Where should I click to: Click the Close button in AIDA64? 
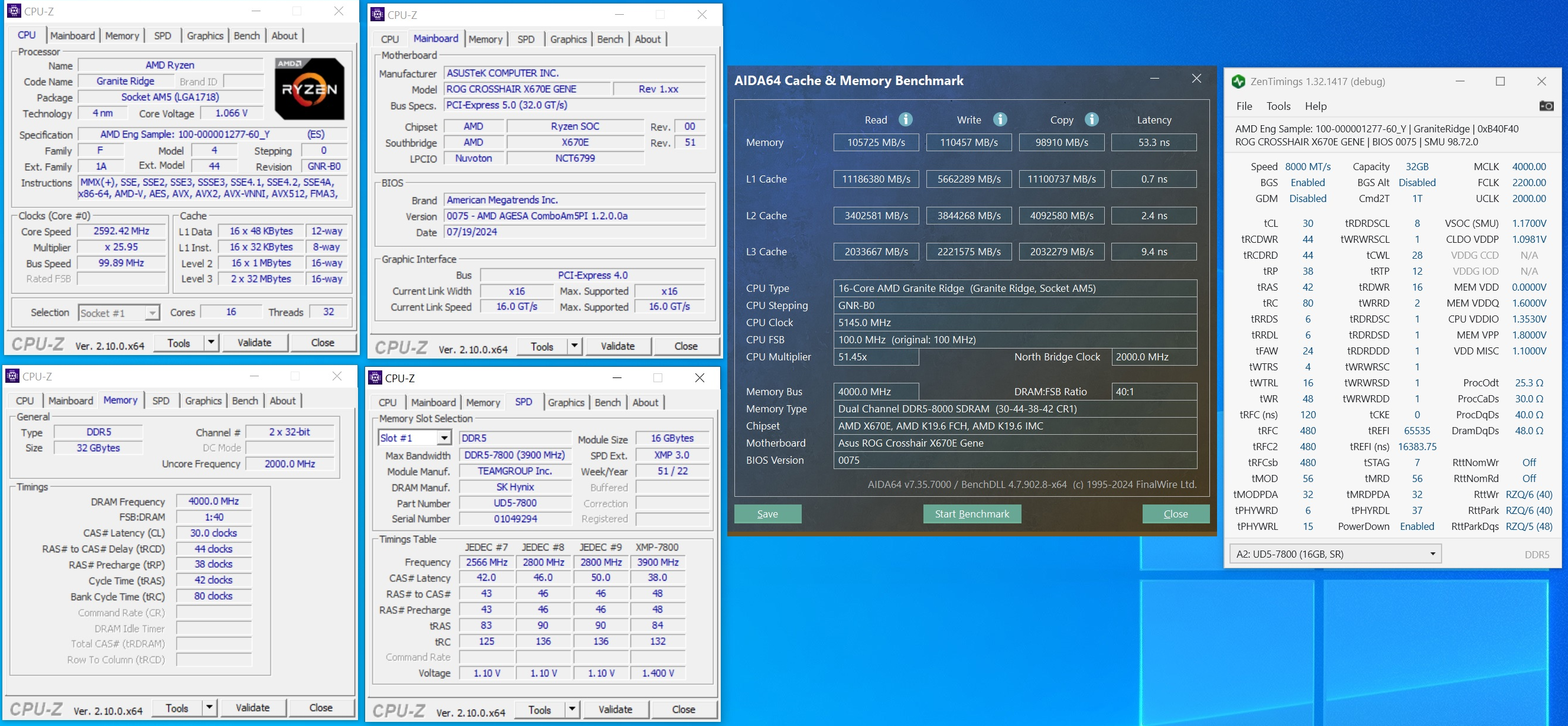[1175, 513]
